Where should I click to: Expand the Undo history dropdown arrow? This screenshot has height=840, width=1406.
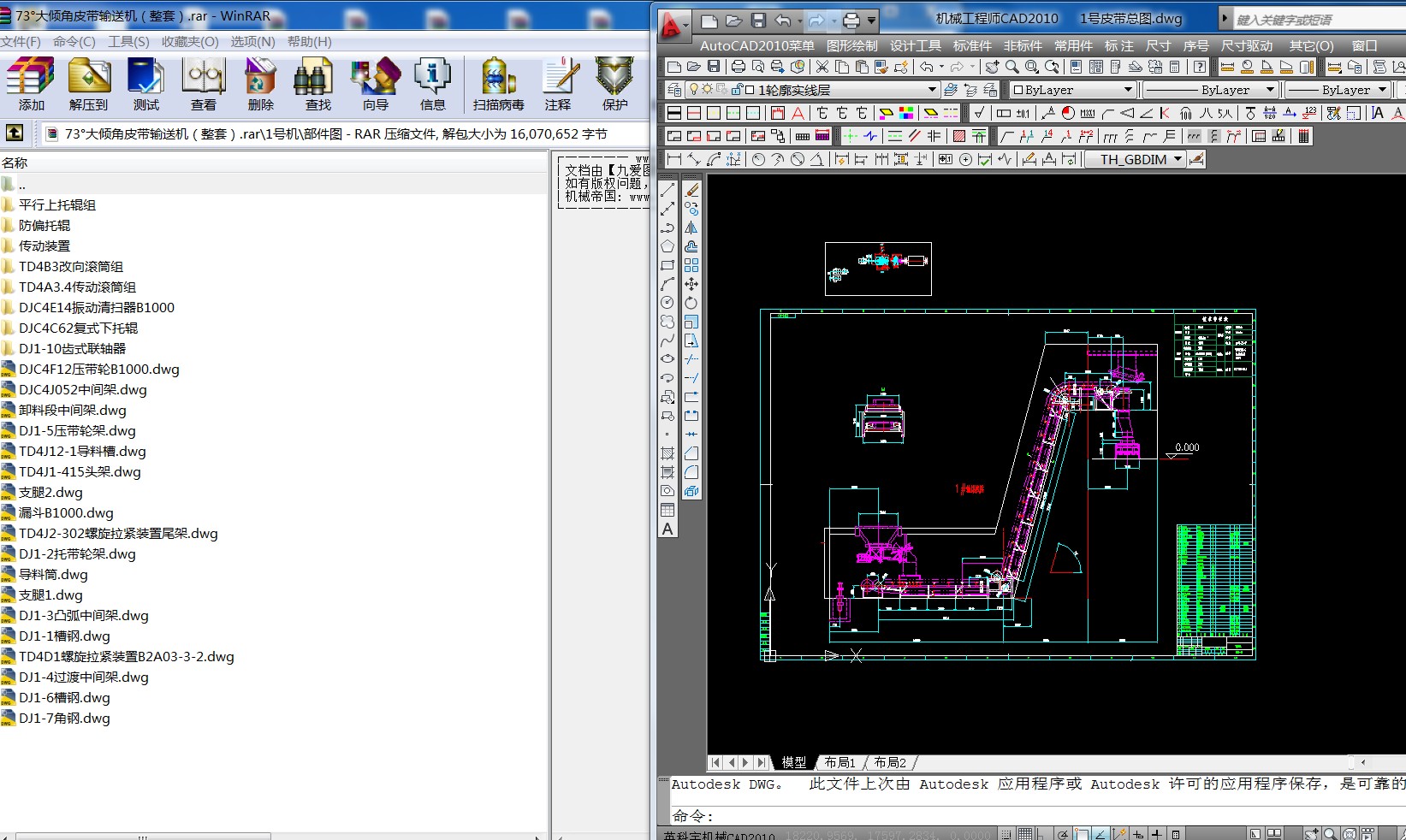[800, 21]
